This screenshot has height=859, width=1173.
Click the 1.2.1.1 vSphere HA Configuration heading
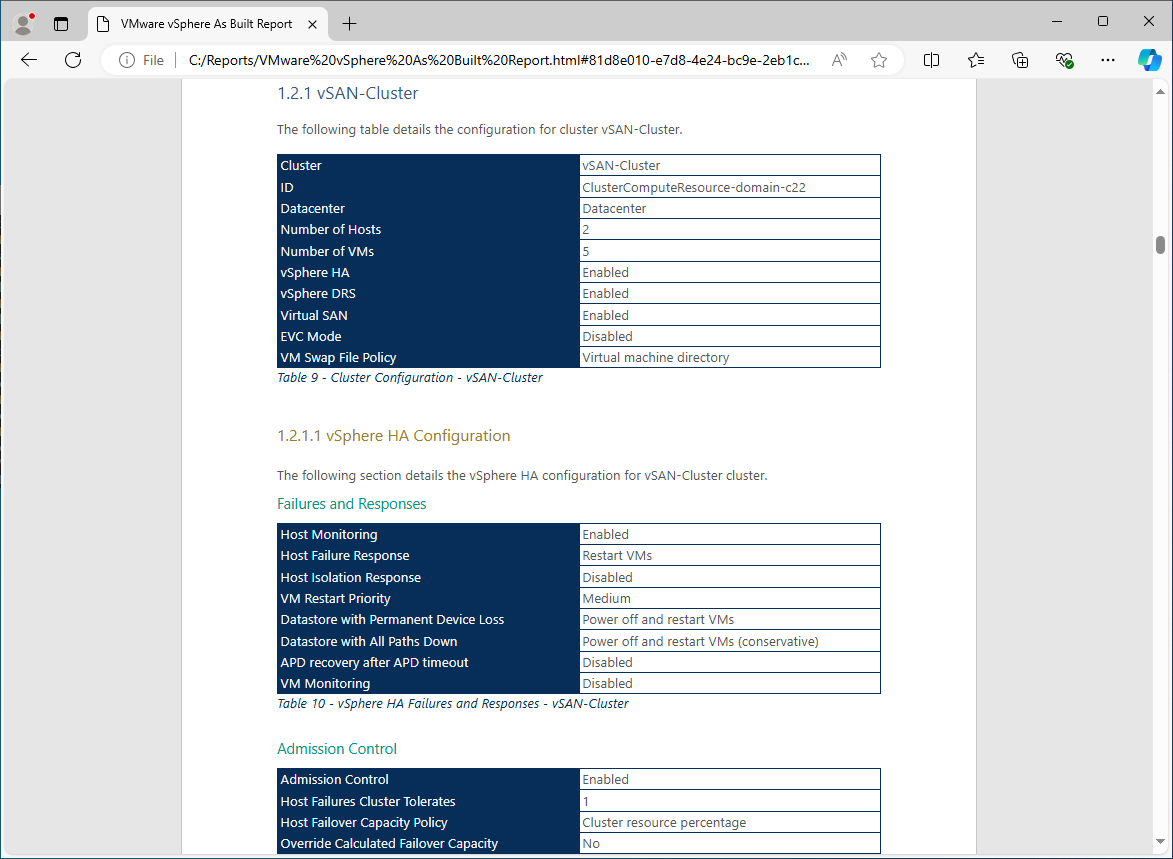(x=393, y=435)
